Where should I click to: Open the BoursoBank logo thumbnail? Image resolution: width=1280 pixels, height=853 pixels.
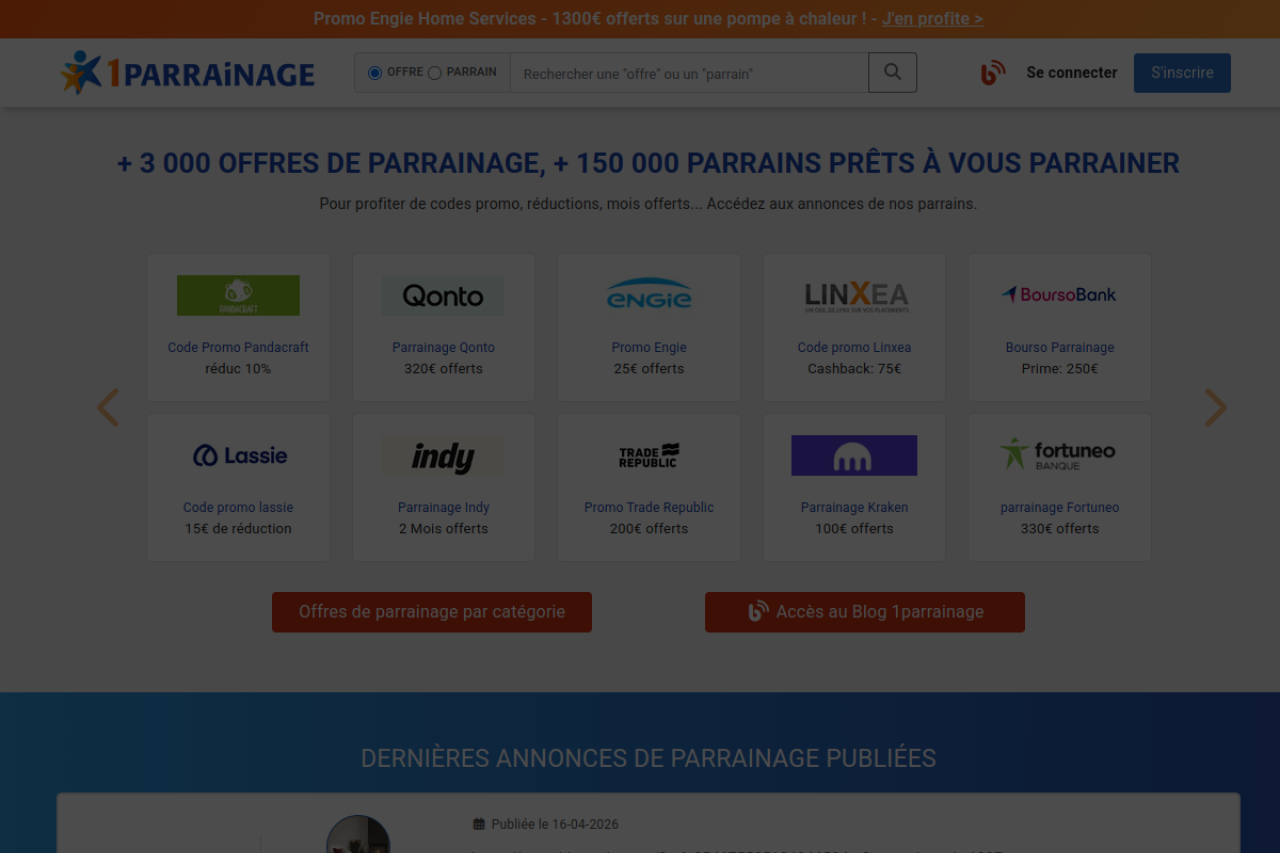point(1059,295)
